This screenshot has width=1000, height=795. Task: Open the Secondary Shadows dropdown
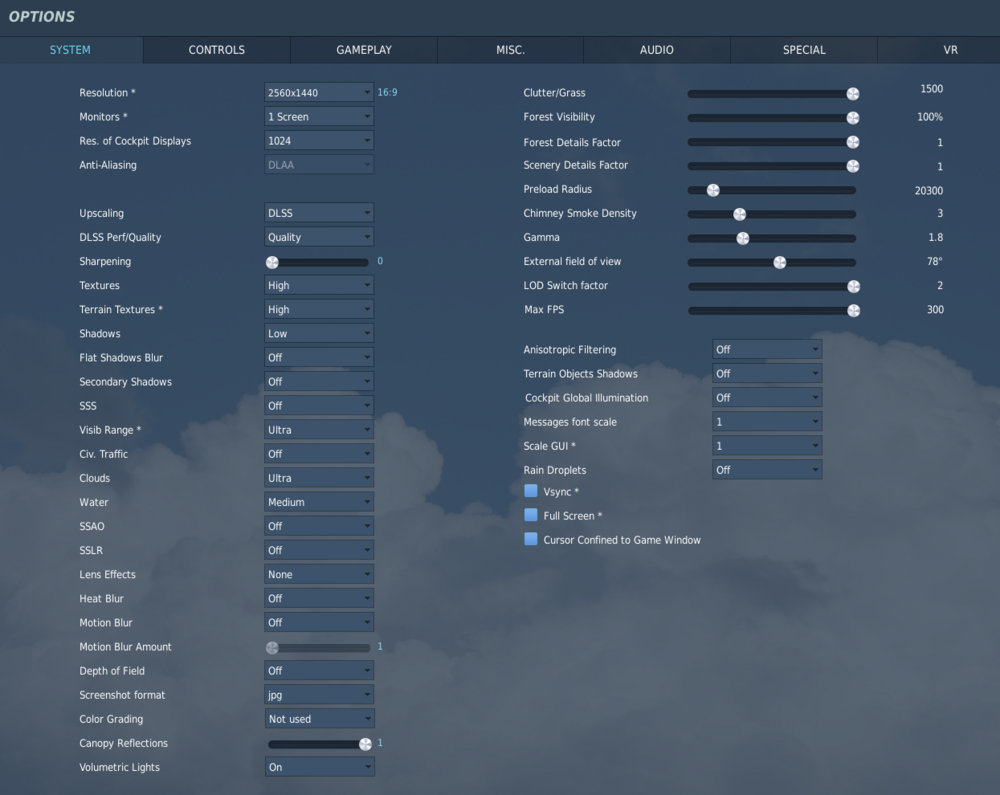[x=319, y=381]
